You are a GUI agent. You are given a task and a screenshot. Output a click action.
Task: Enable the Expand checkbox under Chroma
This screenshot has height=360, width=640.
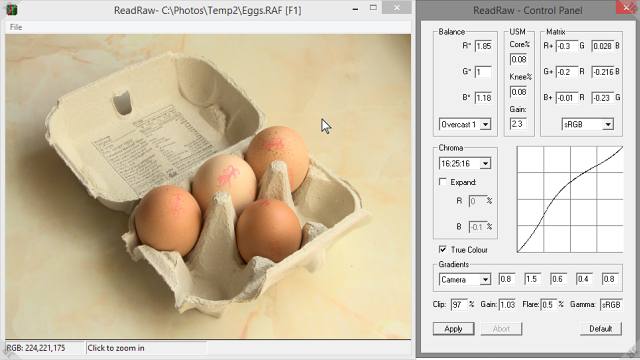443,182
